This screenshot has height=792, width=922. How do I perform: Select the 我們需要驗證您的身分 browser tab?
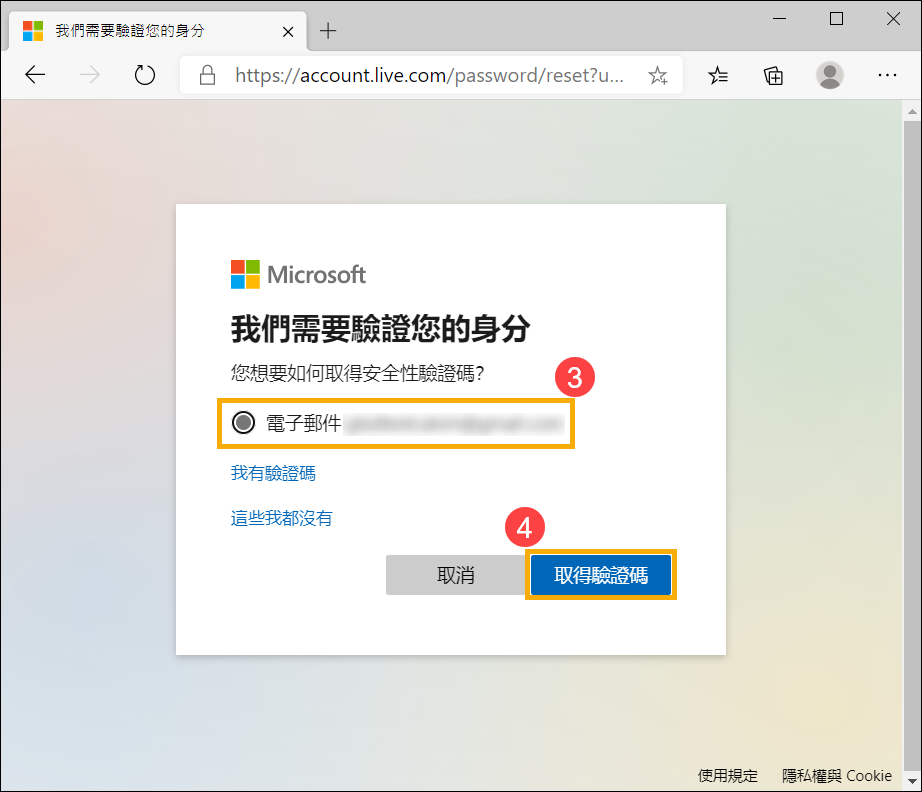coord(158,31)
